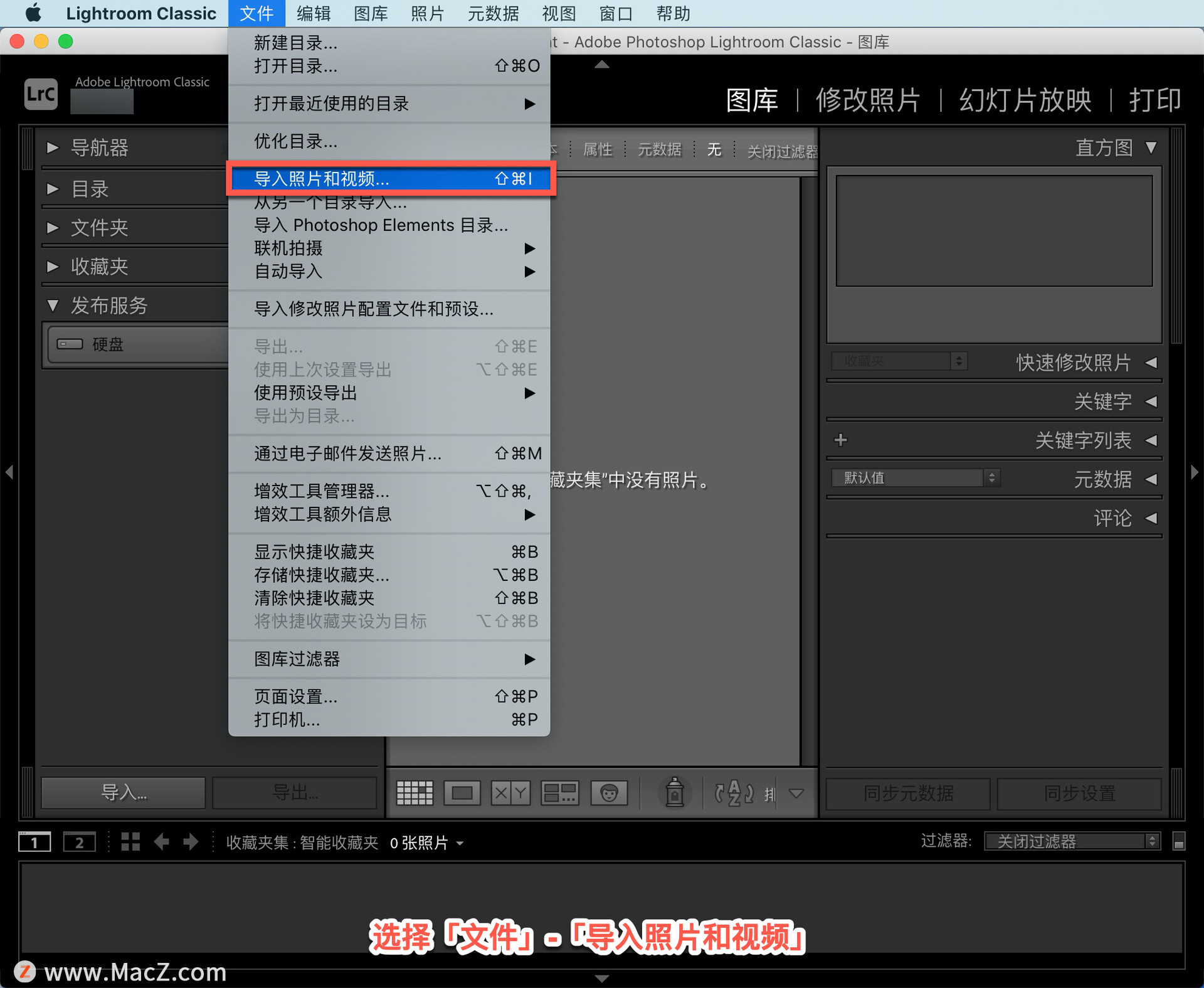Viewport: 1204px width, 988px height.
Task: Select 通过电子邮件发送照片 item
Action: 389,454
